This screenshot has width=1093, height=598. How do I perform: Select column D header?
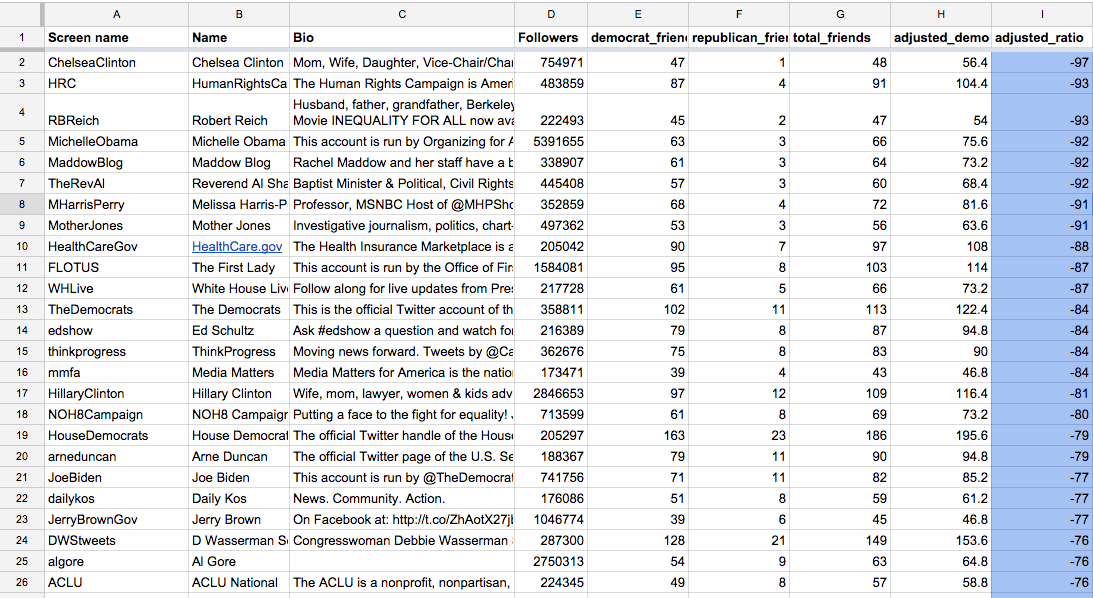(551, 14)
